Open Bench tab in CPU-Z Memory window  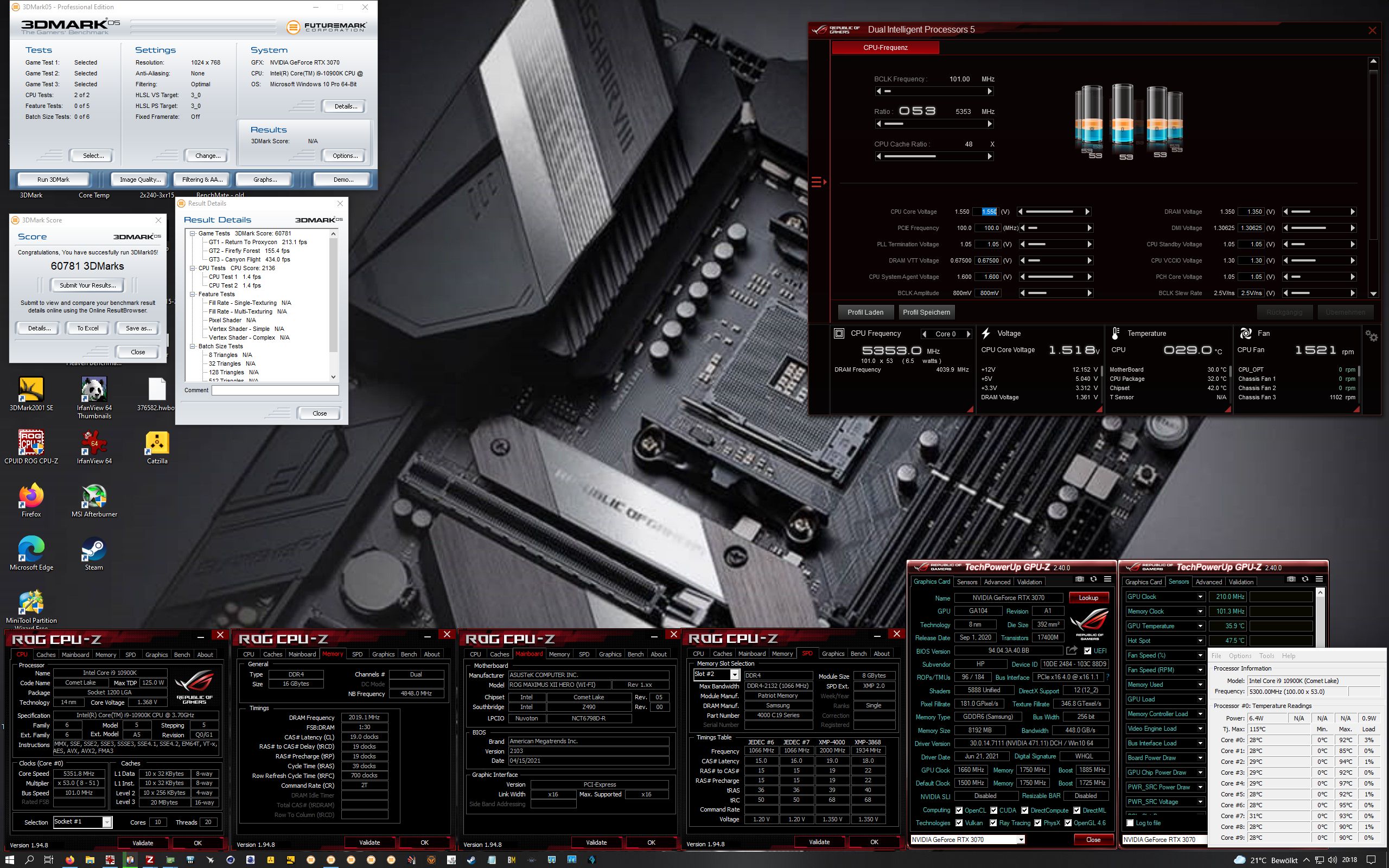coord(409,654)
